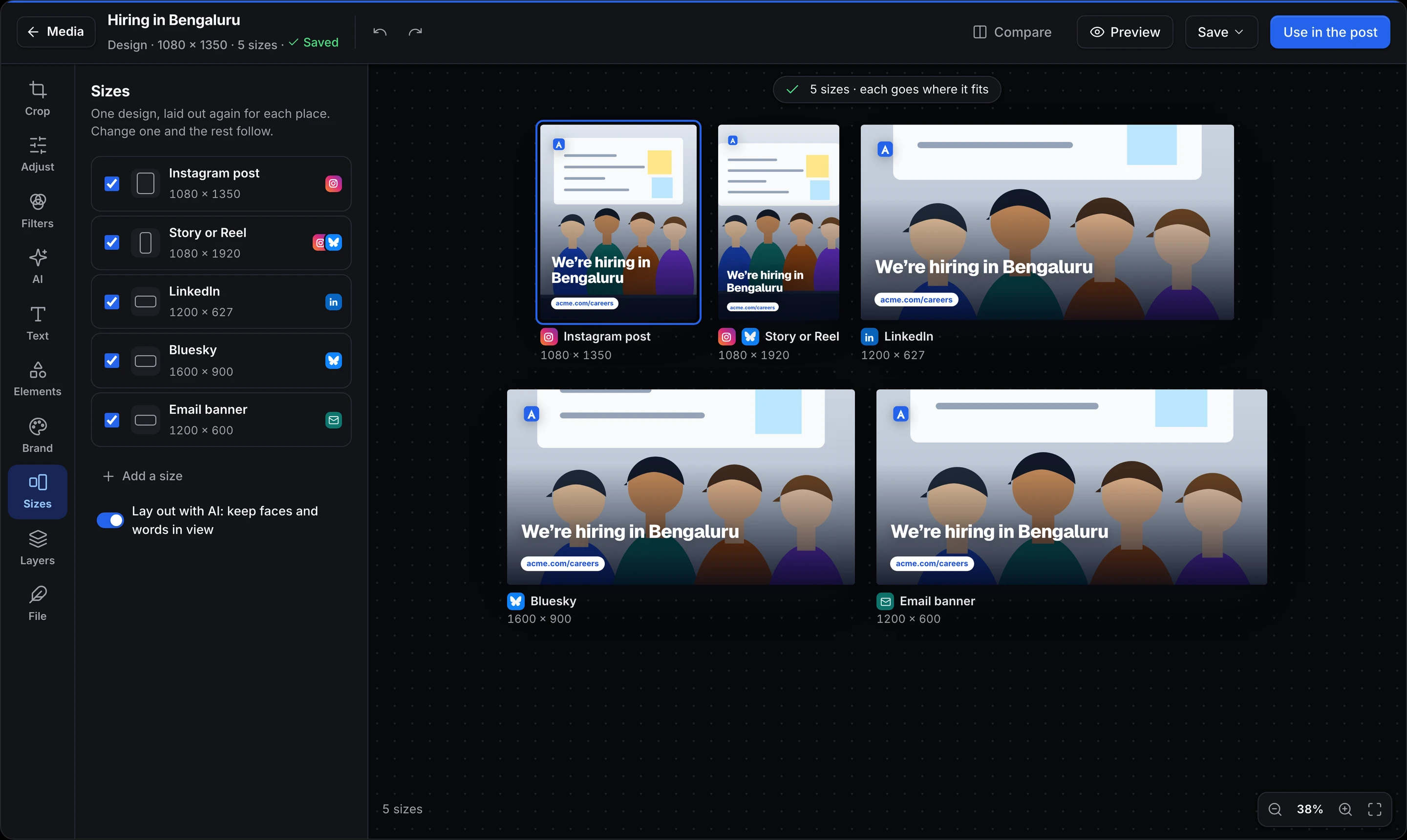Viewport: 1407px width, 840px height.
Task: Click LinkedIn icon under LinkedIn canvas preview
Action: (x=869, y=337)
